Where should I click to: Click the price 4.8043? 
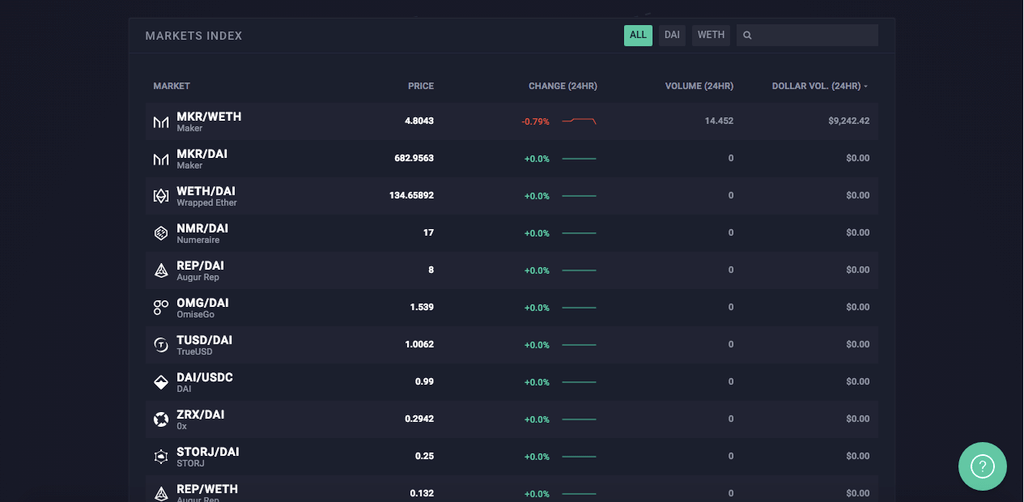tap(419, 121)
